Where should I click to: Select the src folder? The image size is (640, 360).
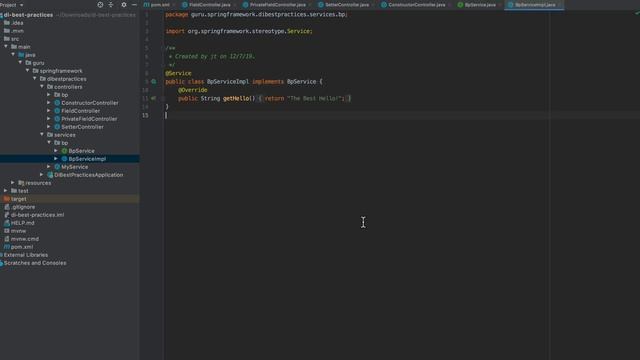pyautogui.click(x=15, y=39)
